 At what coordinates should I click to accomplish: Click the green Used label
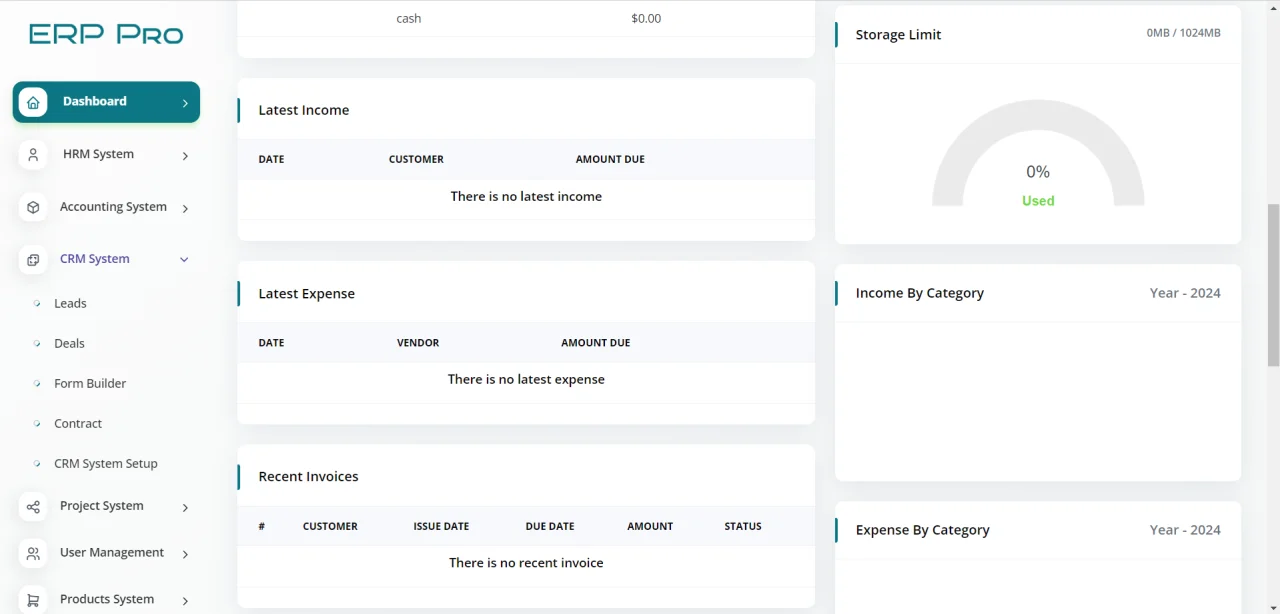point(1038,201)
